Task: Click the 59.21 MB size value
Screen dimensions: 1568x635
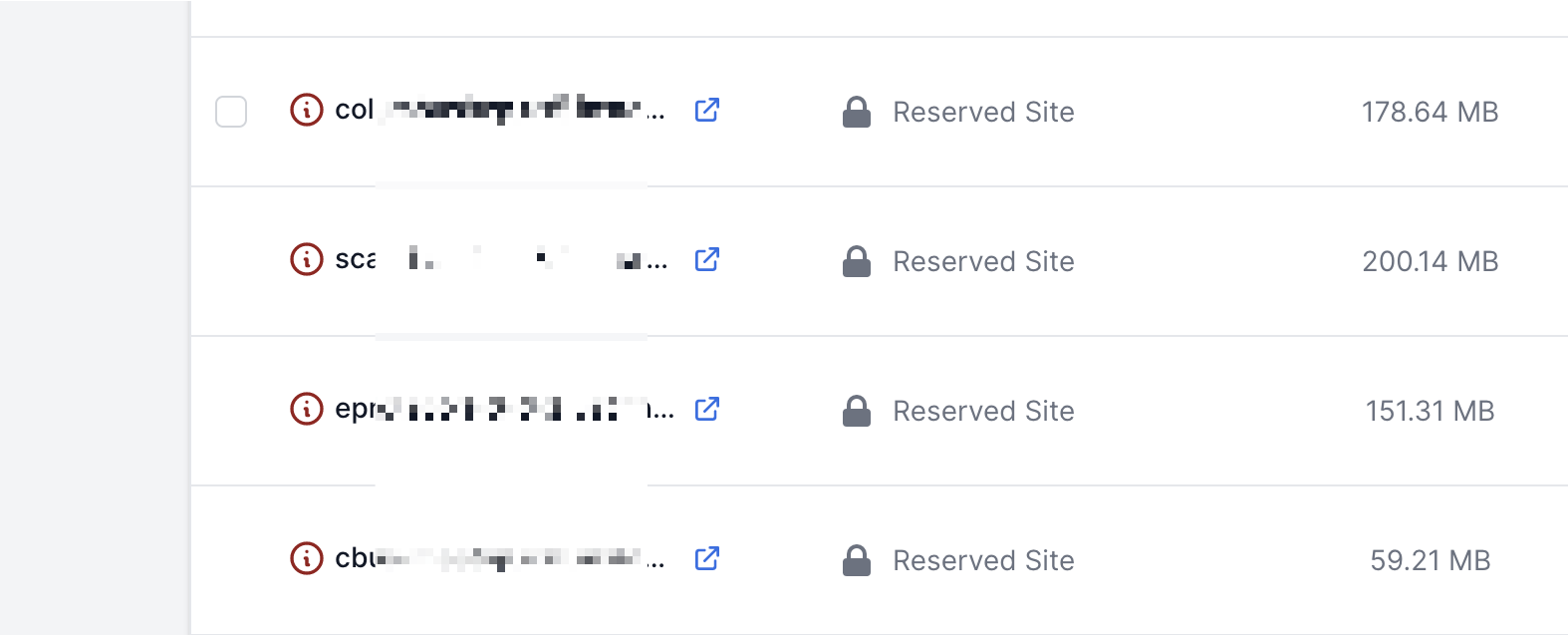Action: pos(1430,560)
